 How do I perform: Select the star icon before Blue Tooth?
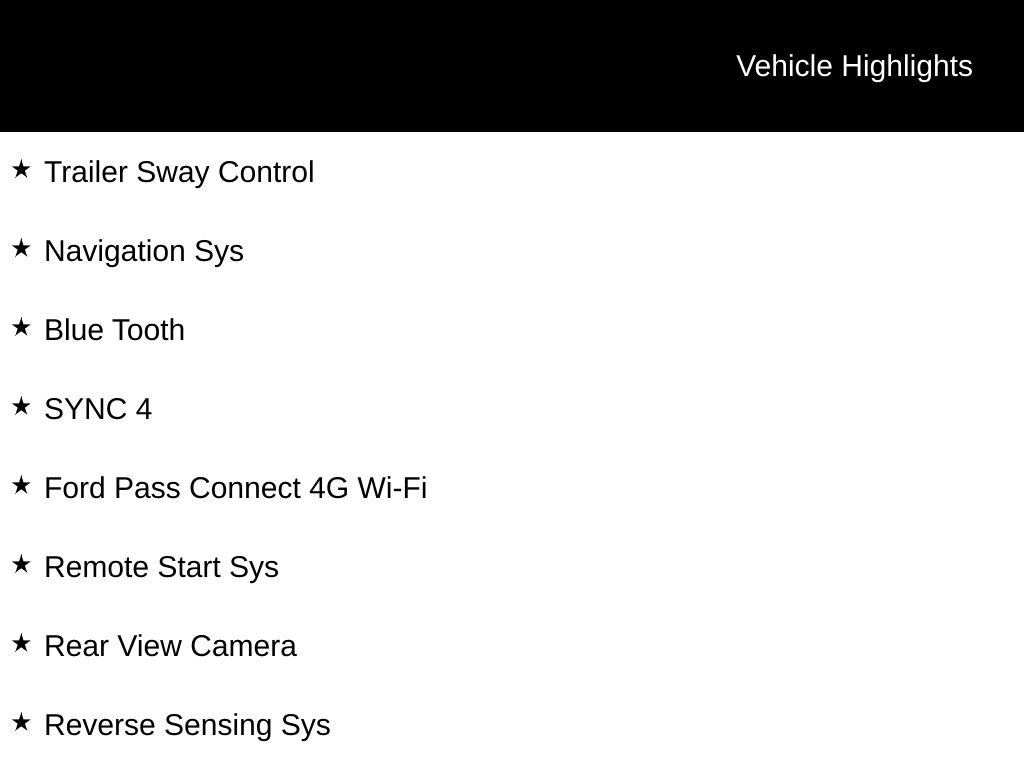tap(21, 327)
